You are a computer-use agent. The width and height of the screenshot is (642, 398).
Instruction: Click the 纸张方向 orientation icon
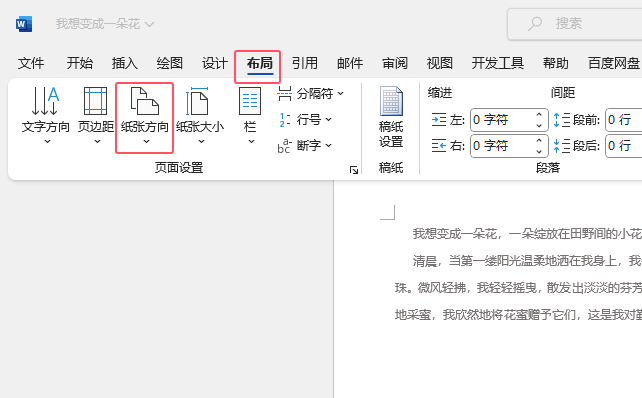tap(145, 101)
